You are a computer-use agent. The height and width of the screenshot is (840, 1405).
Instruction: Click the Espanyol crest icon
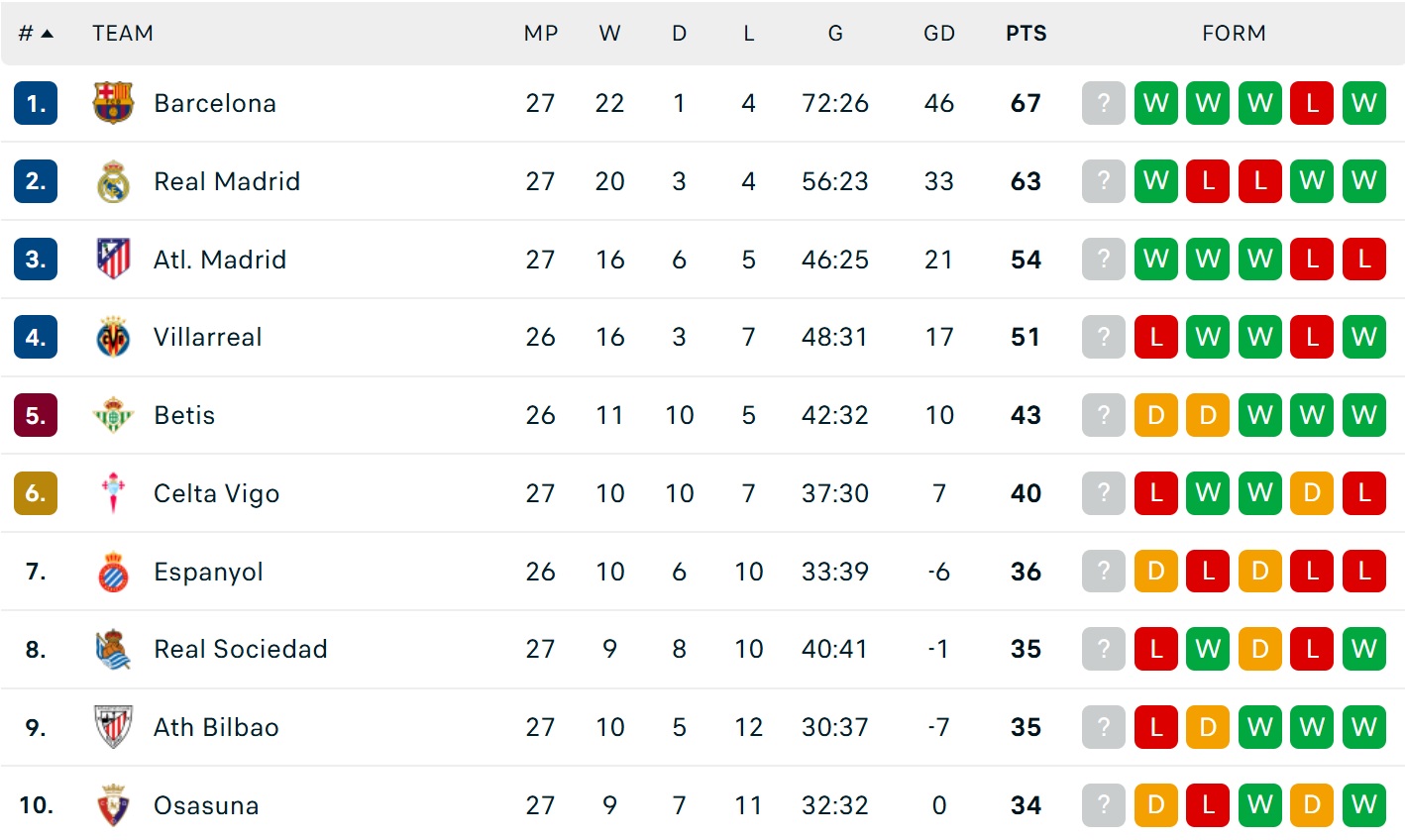[x=113, y=572]
